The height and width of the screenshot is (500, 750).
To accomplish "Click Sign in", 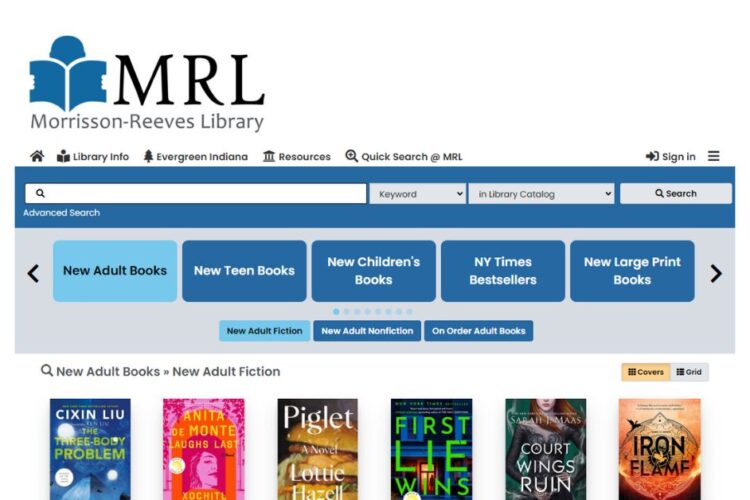I will (x=671, y=156).
